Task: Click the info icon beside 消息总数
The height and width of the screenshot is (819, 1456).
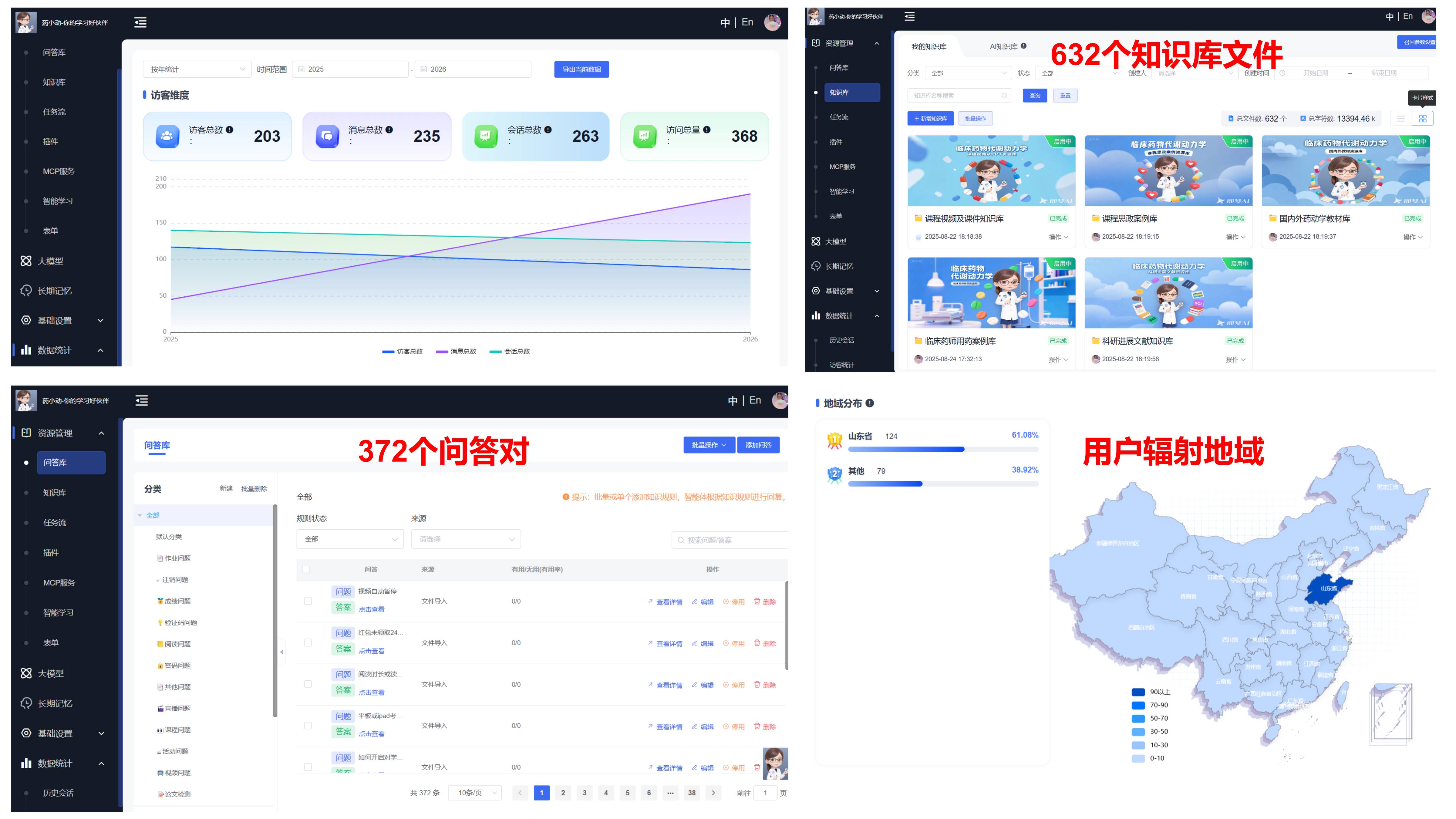Action: pos(389,130)
